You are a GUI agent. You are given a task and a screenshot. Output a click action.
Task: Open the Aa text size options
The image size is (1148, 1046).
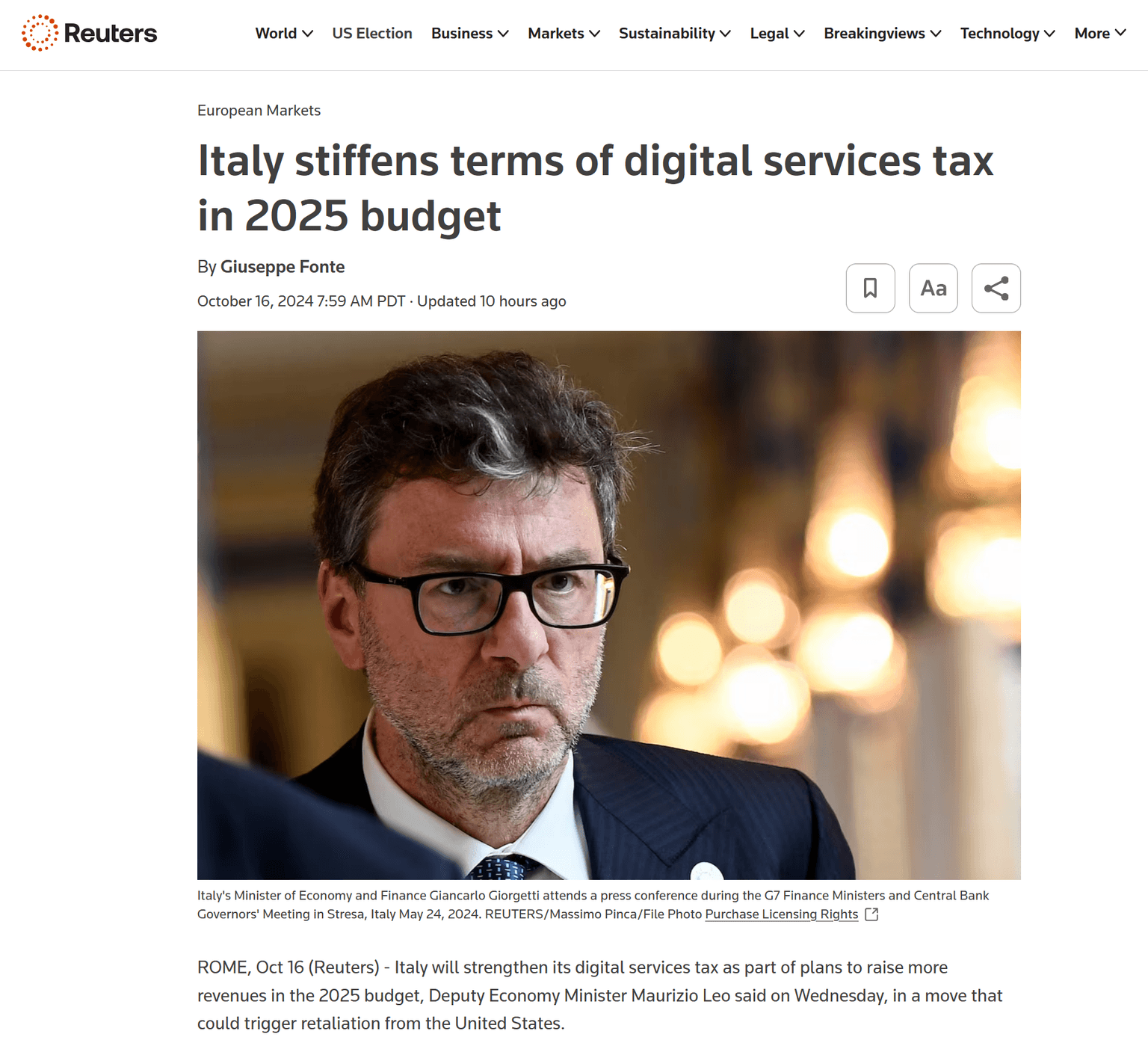tap(933, 288)
